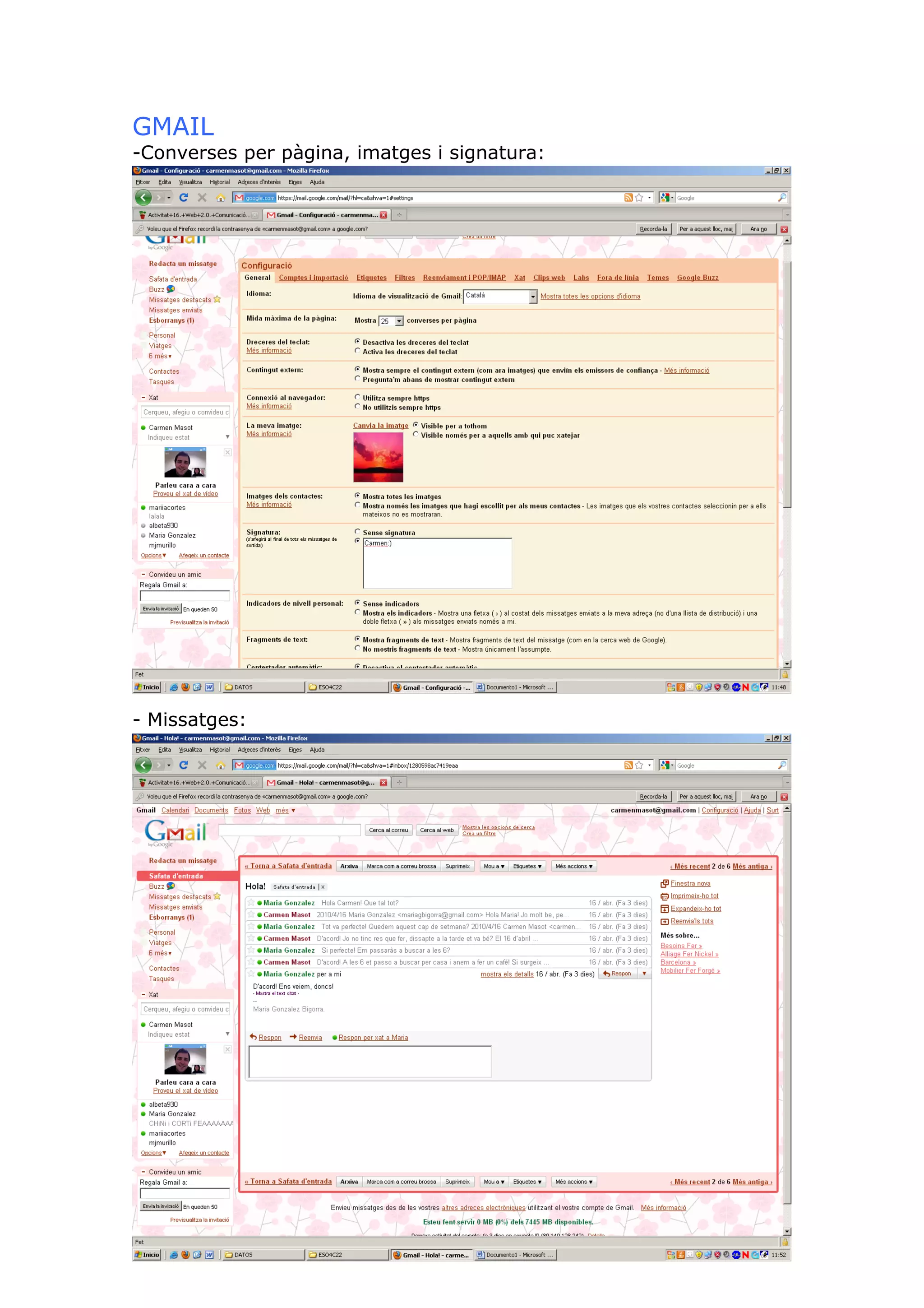Open the Gmail display language dropdown (Català)
The width and height of the screenshot is (924, 1308).
(533, 296)
